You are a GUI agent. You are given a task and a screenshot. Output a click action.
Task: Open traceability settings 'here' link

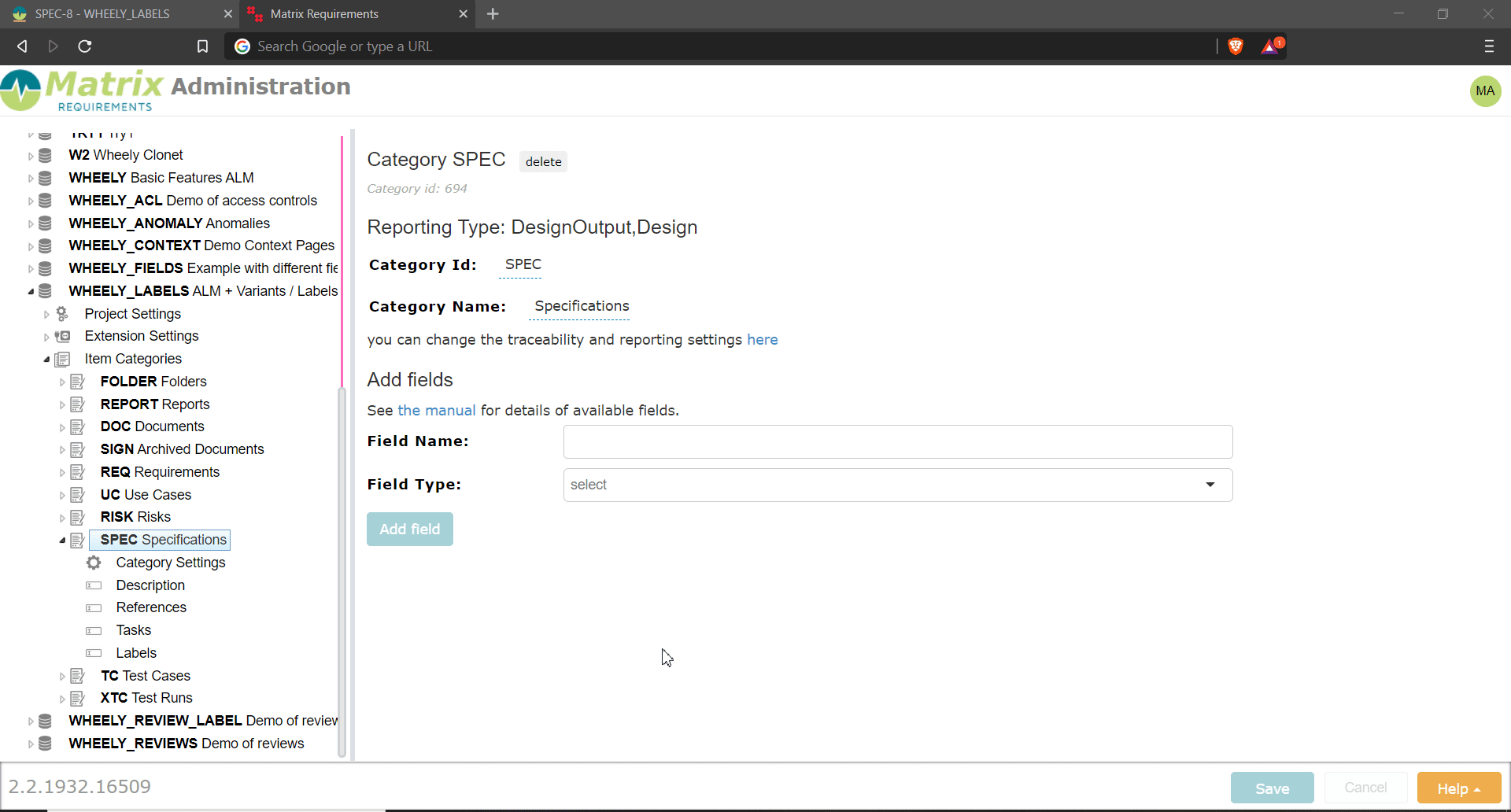pyautogui.click(x=762, y=340)
